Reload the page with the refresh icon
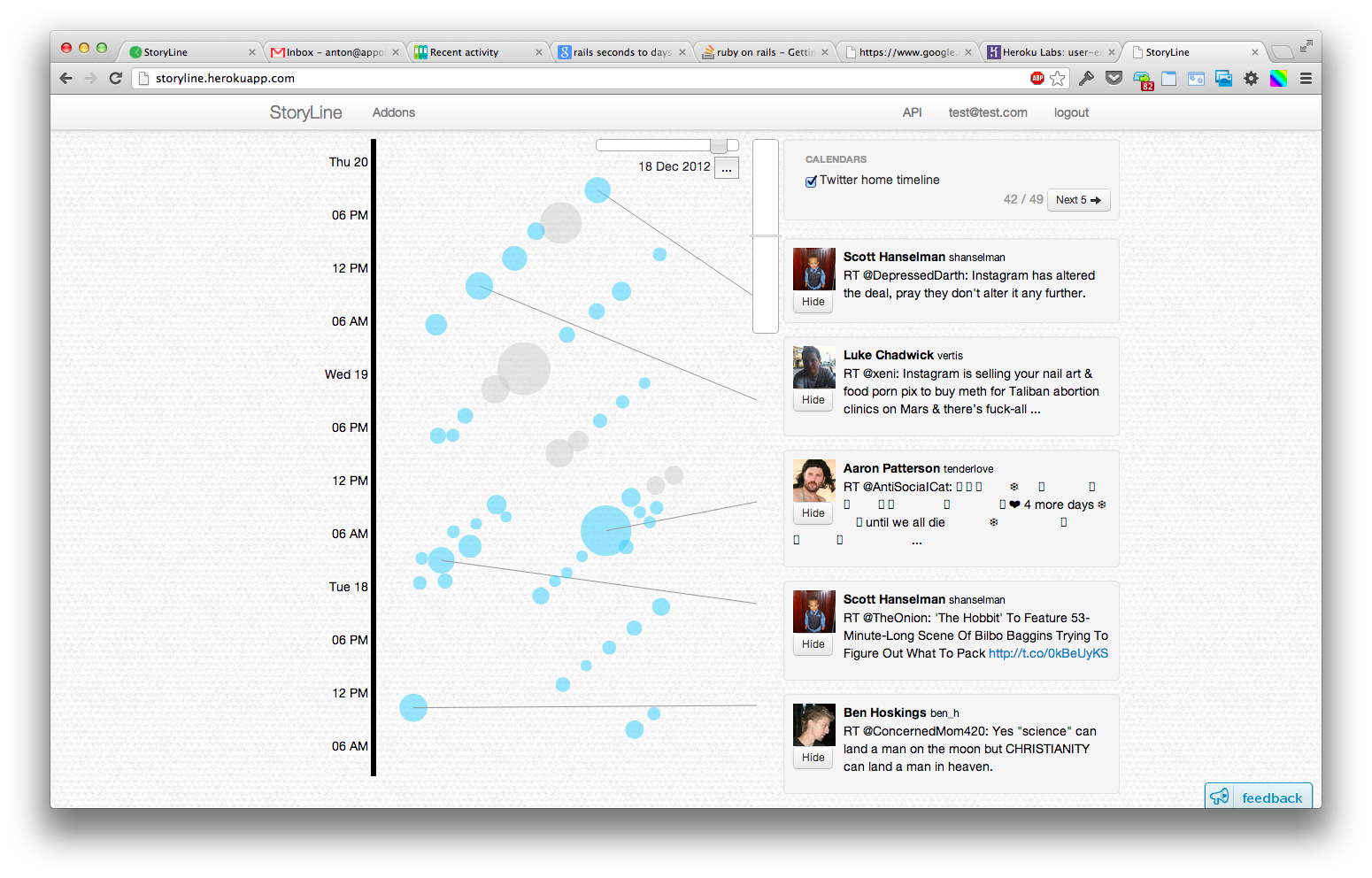Image resolution: width=1372 pixels, height=878 pixels. click(115, 78)
